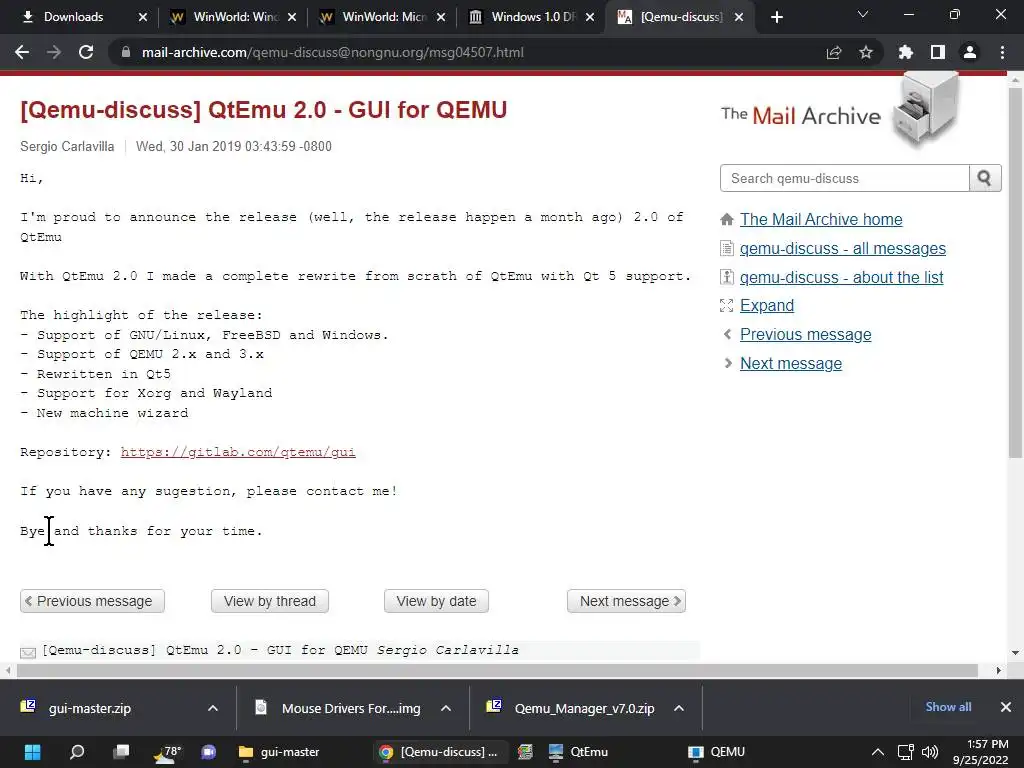Show all downloads
The image size is (1024, 768).
tap(948, 707)
